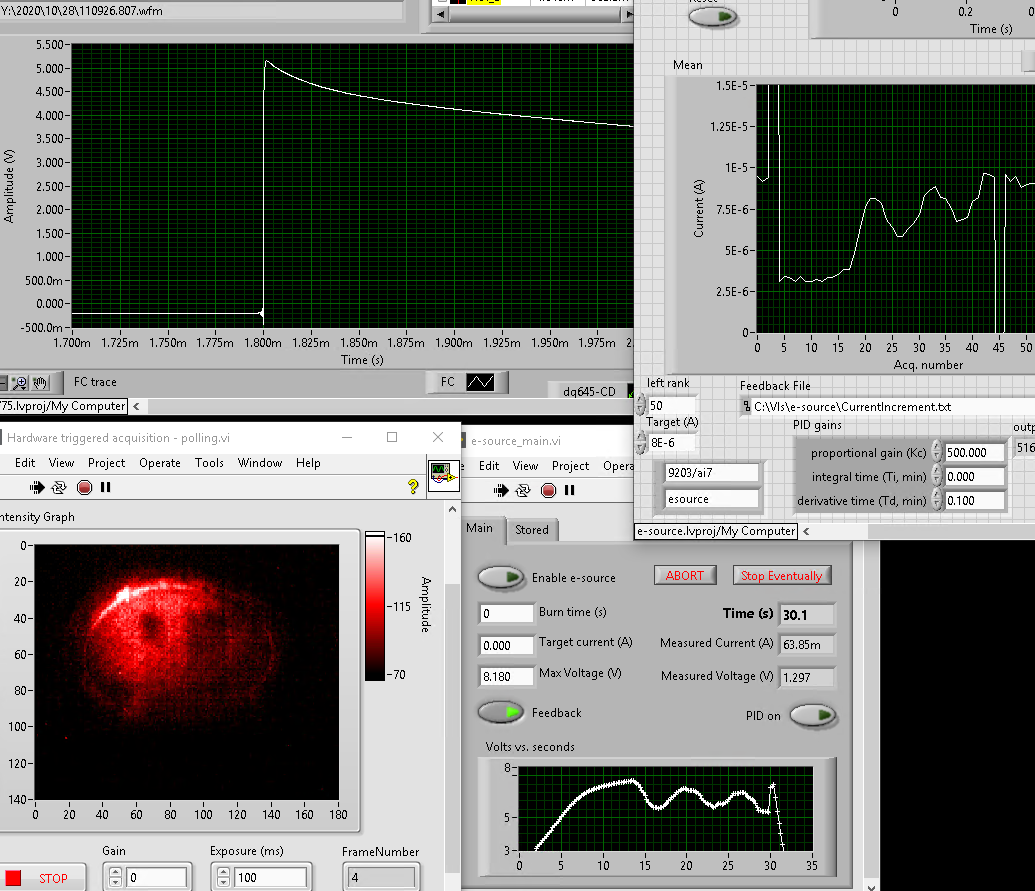The image size is (1035, 891).
Task: Toggle the Feedback switch
Action: click(501, 712)
